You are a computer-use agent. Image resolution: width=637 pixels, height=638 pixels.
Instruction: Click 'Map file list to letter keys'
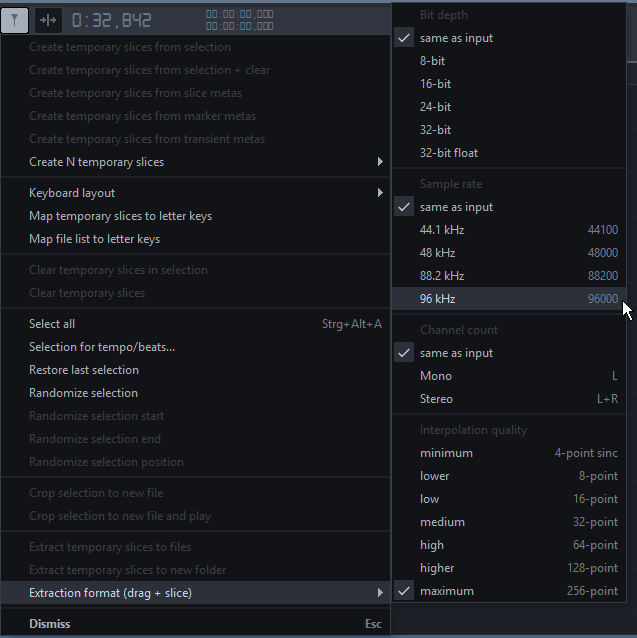94,239
